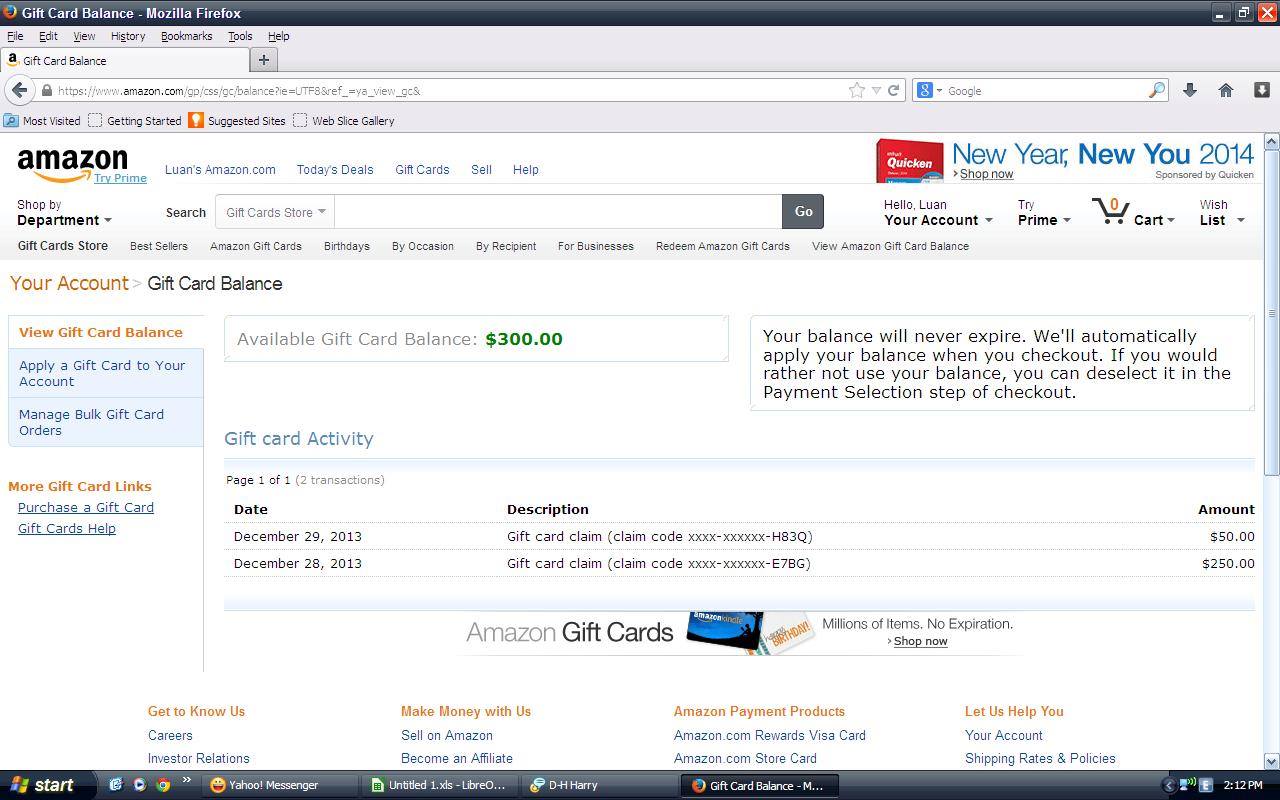
Task: Open Manage Bulk Gift Card Orders
Action: [x=91, y=422]
